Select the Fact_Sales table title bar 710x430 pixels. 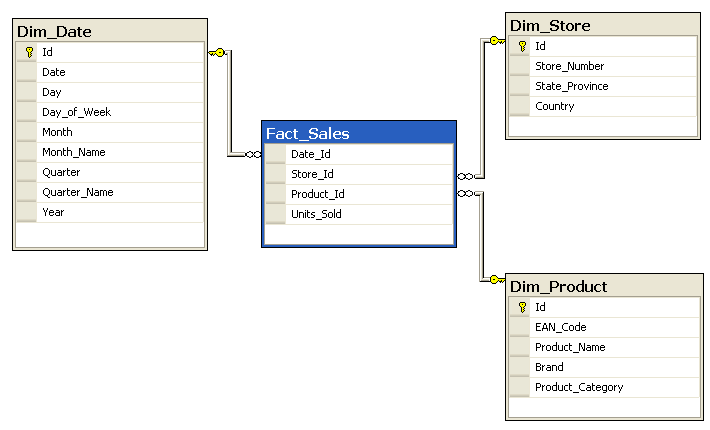point(359,133)
